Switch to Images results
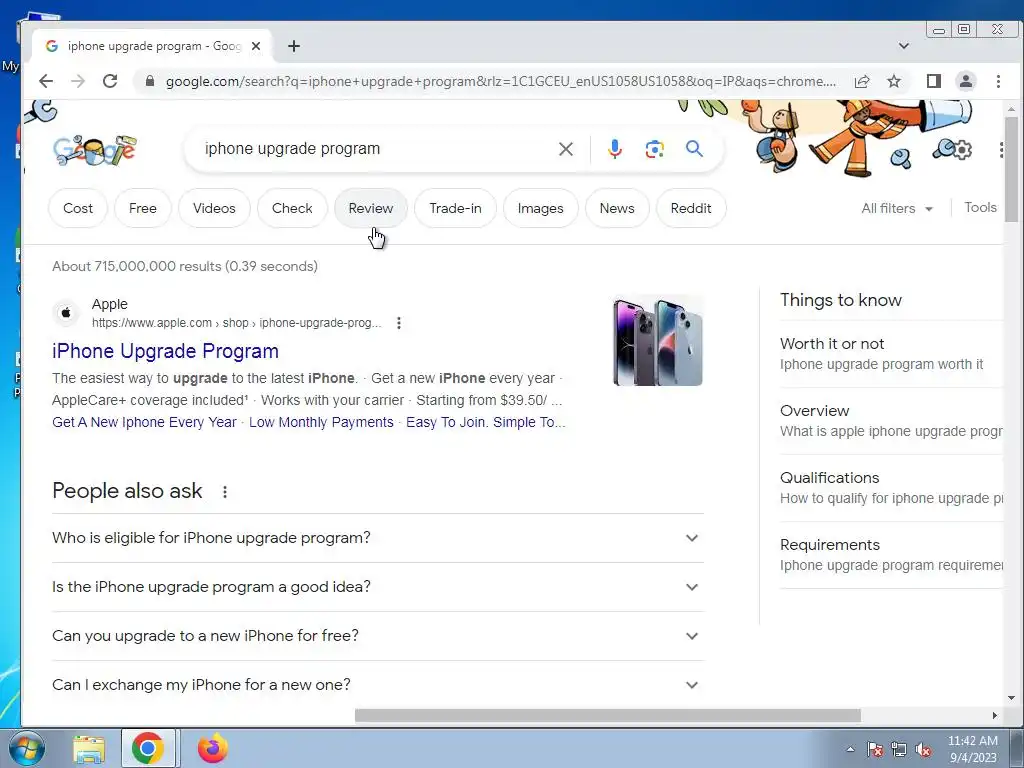This screenshot has height=768, width=1024. click(x=540, y=208)
